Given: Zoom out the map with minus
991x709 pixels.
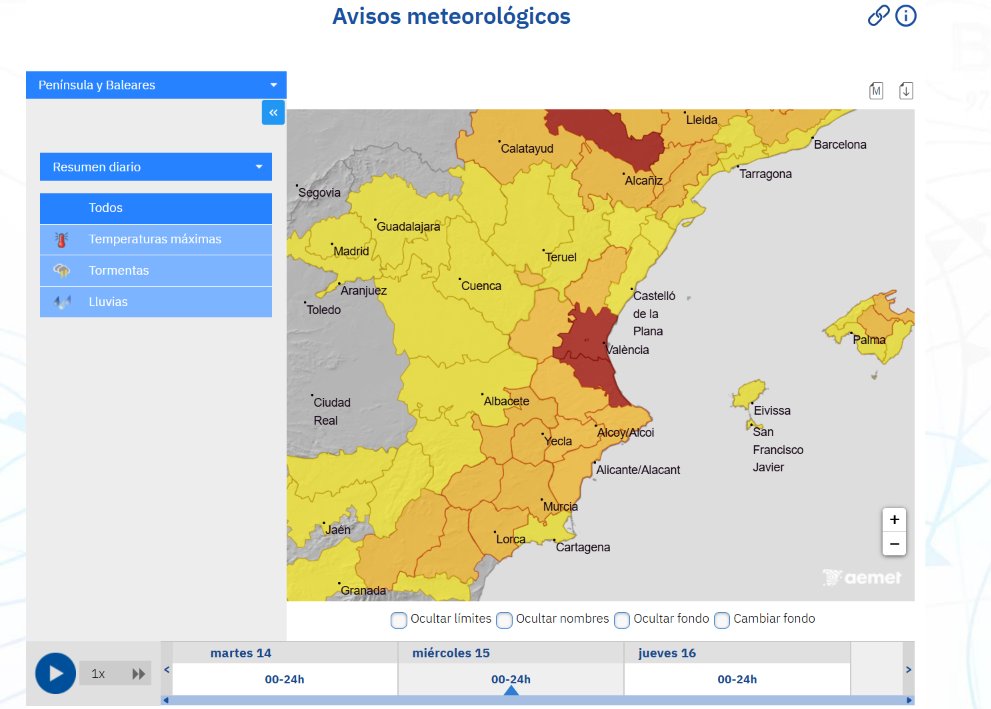Looking at the screenshot, I should 894,544.
